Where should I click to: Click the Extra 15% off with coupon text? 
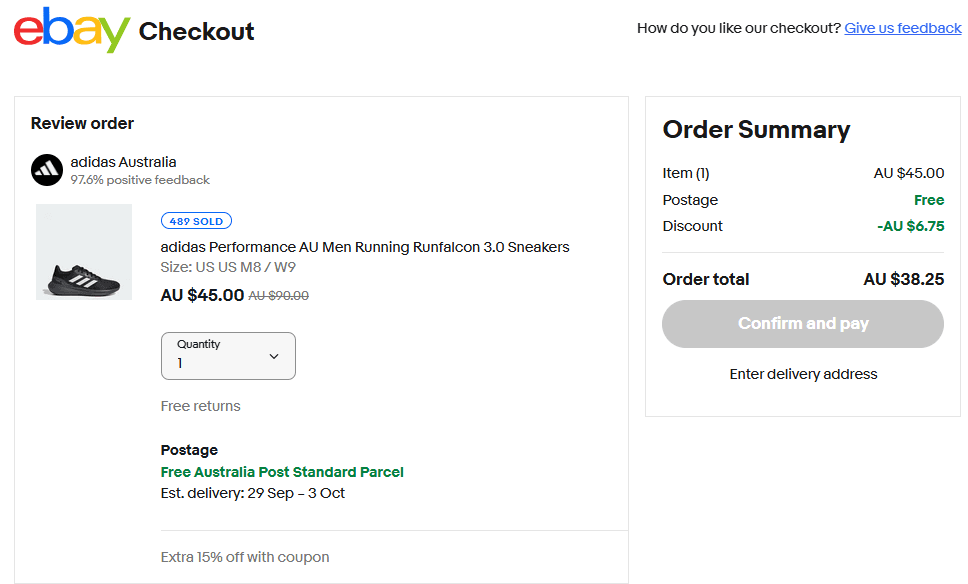click(245, 557)
